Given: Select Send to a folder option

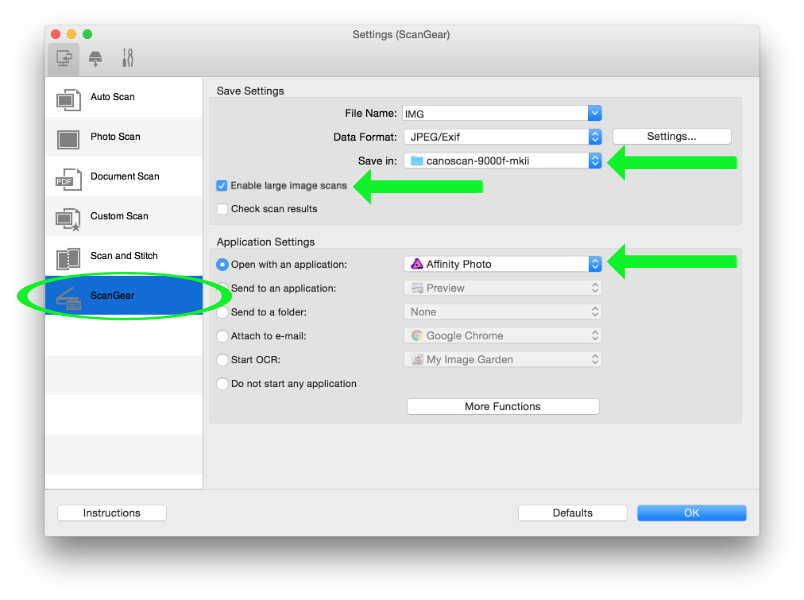Looking at the screenshot, I should click(x=222, y=312).
